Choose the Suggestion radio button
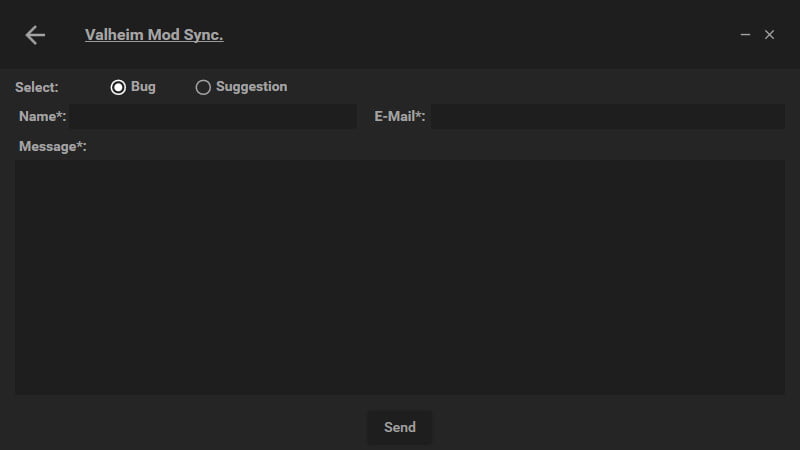The height and width of the screenshot is (450, 800). 203,87
